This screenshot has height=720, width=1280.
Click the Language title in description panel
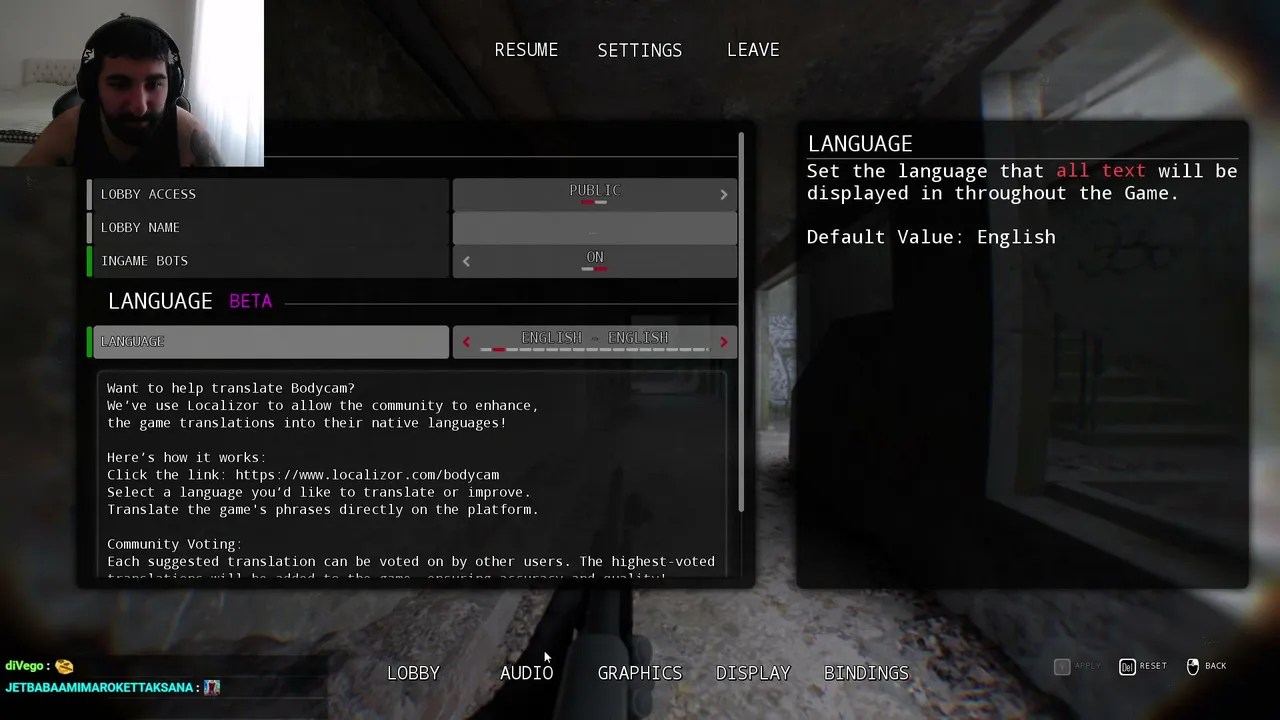[x=860, y=144]
